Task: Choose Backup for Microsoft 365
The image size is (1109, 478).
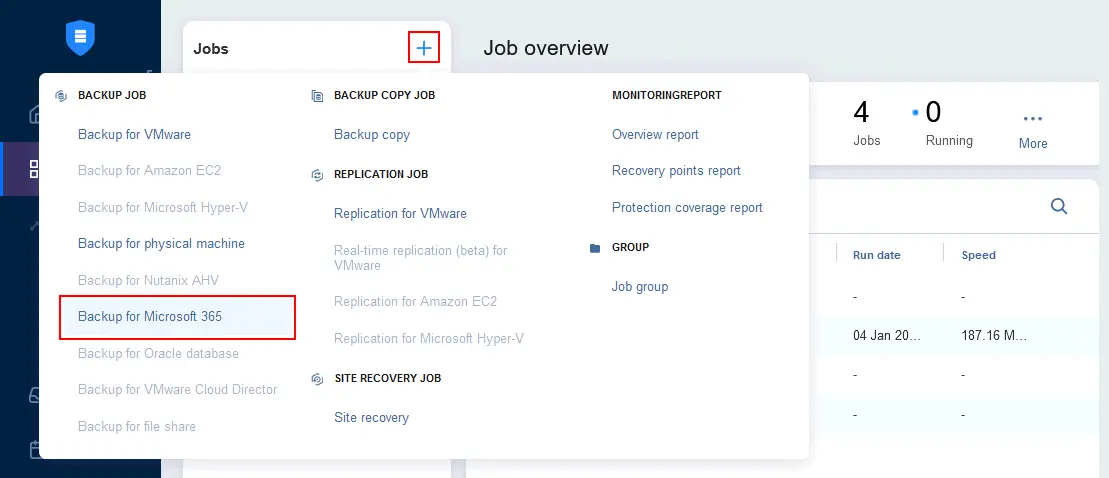Action: point(177,317)
